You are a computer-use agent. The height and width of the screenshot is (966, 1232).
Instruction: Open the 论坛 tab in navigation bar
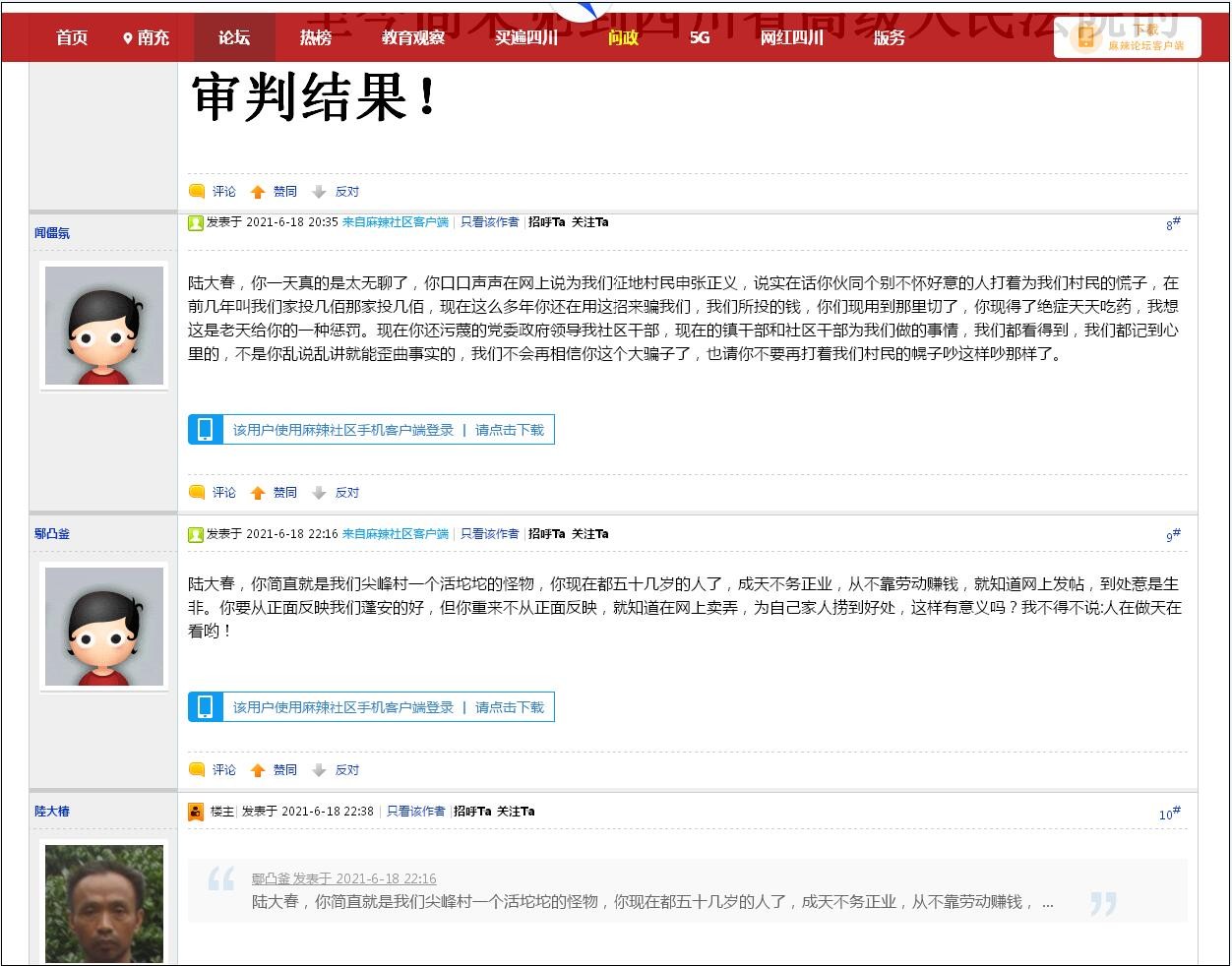(x=234, y=38)
